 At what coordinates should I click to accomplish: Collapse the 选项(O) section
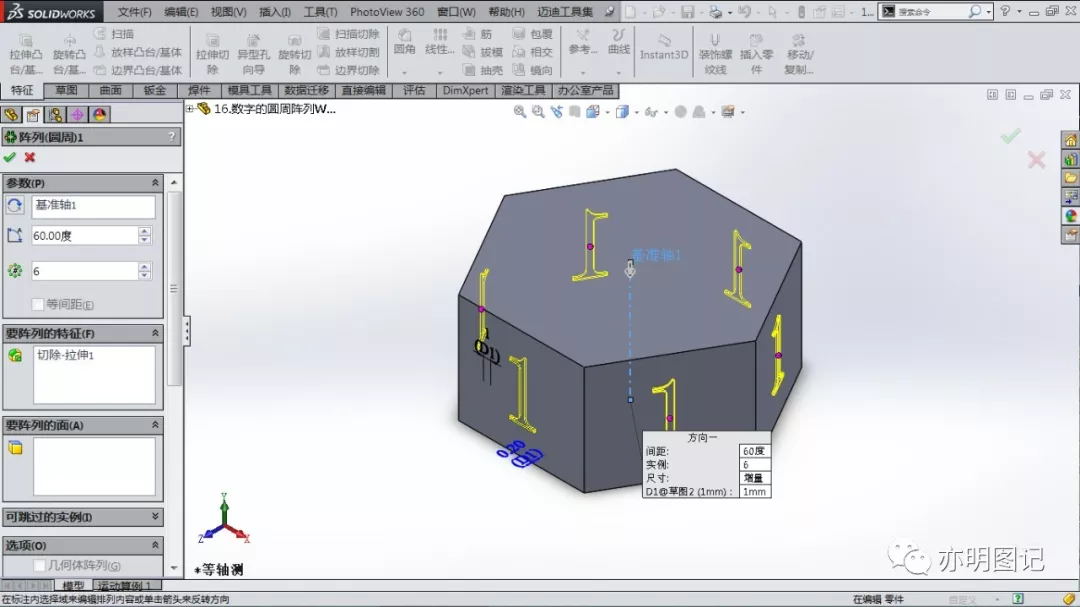click(155, 545)
